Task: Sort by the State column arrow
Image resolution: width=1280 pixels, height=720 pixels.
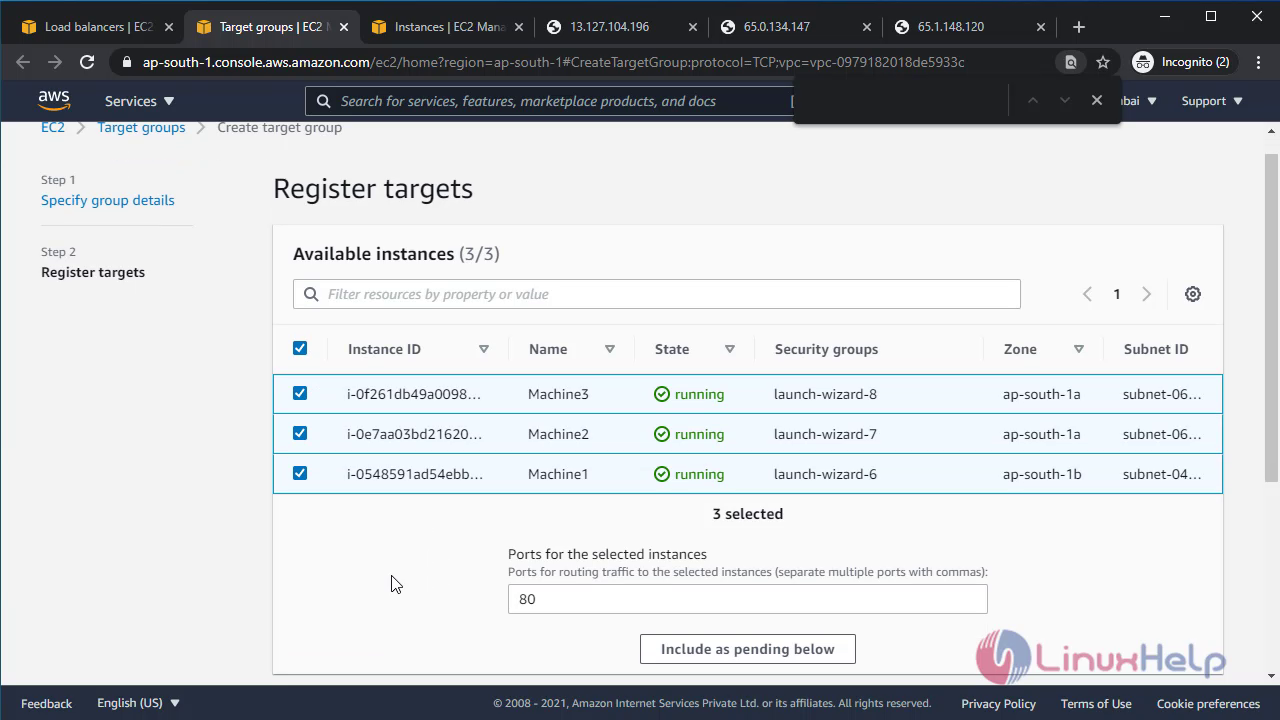Action: [x=730, y=349]
